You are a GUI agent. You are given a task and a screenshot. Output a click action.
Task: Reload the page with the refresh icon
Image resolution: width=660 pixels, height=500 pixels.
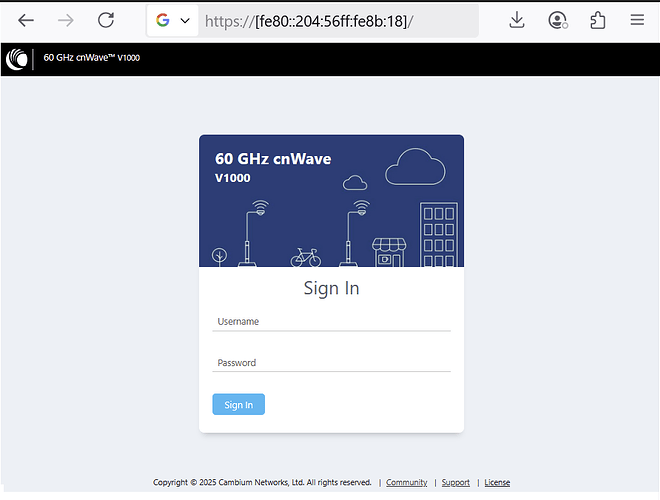point(106,20)
